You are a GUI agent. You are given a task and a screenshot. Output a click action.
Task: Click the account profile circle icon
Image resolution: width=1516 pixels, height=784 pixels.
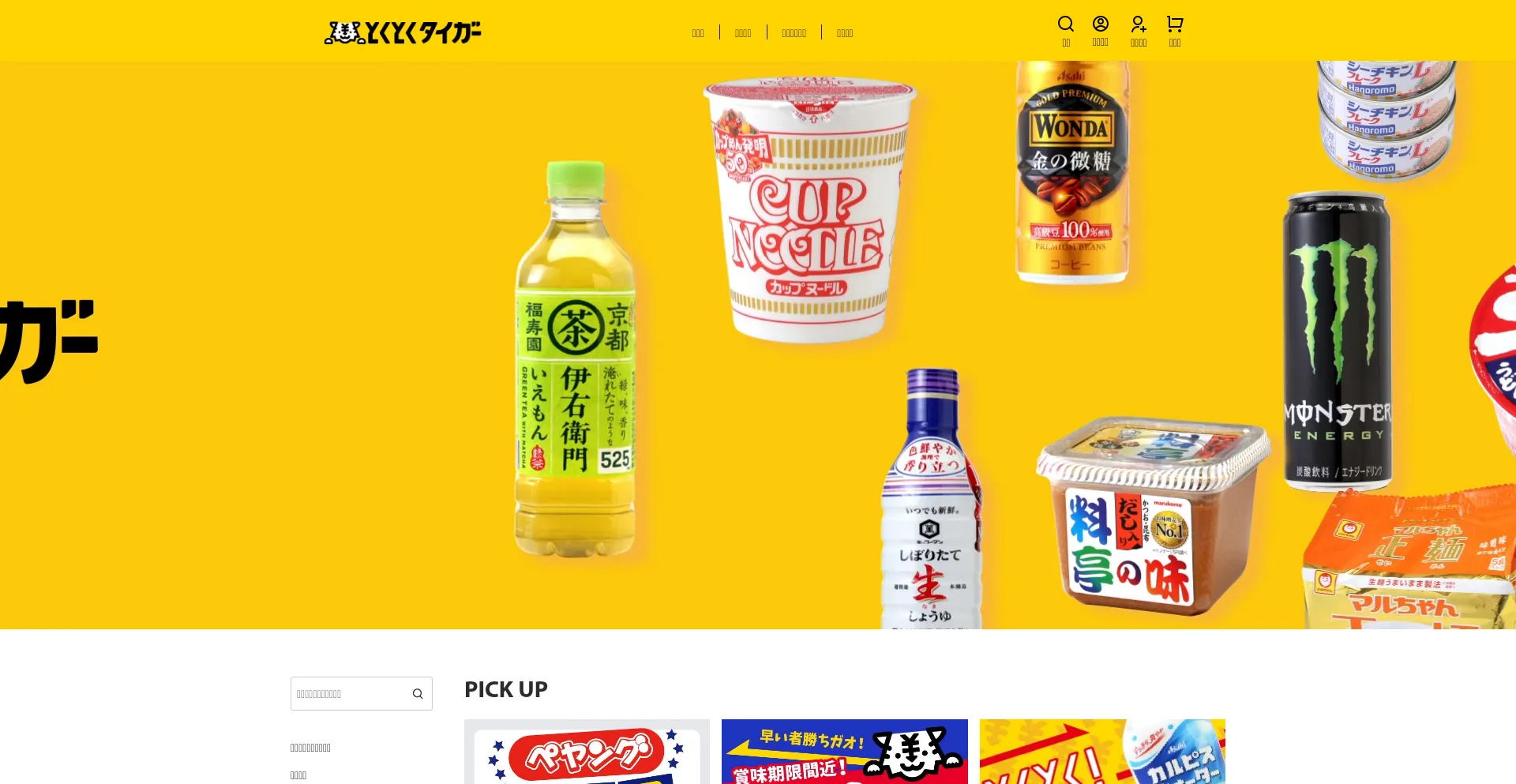tap(1101, 24)
